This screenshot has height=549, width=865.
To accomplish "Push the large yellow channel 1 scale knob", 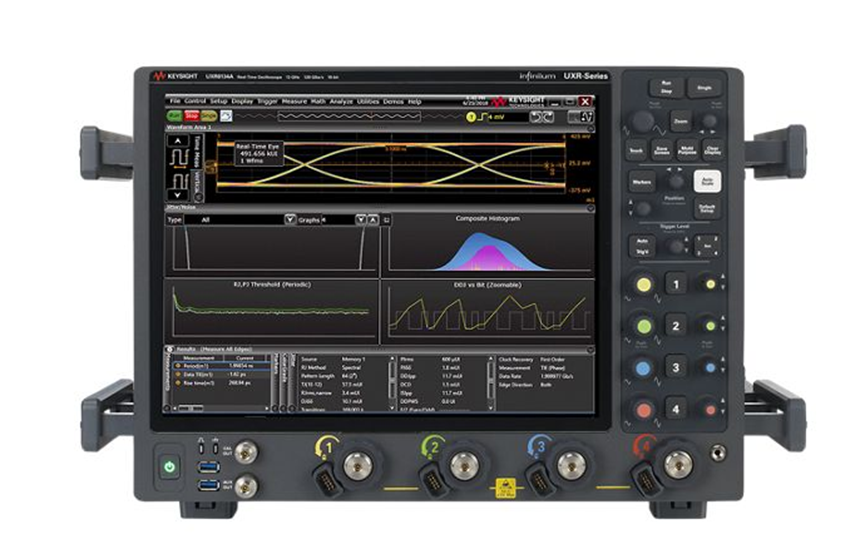I will coord(643,285).
